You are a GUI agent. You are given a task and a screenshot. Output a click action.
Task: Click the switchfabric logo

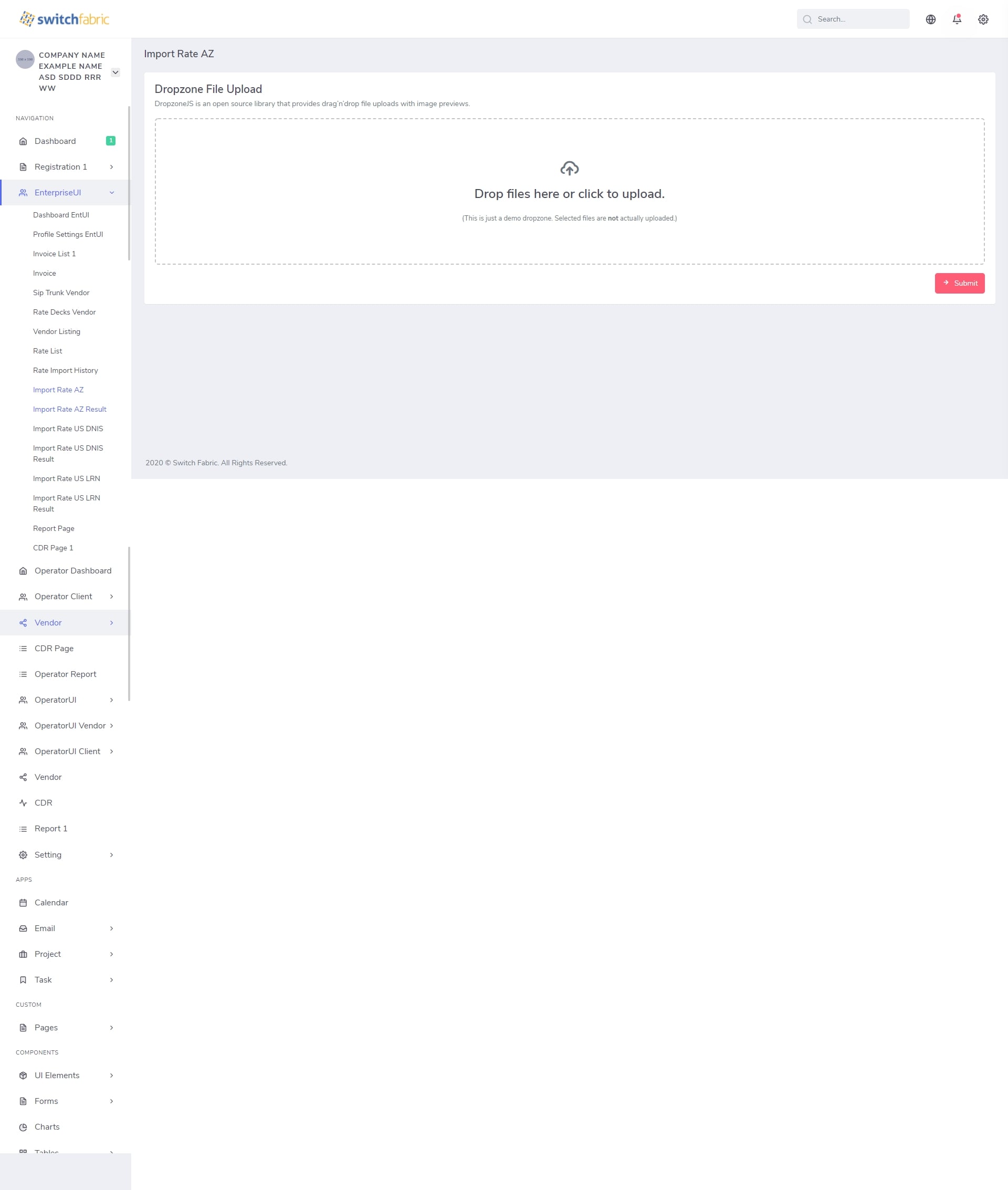click(x=65, y=19)
